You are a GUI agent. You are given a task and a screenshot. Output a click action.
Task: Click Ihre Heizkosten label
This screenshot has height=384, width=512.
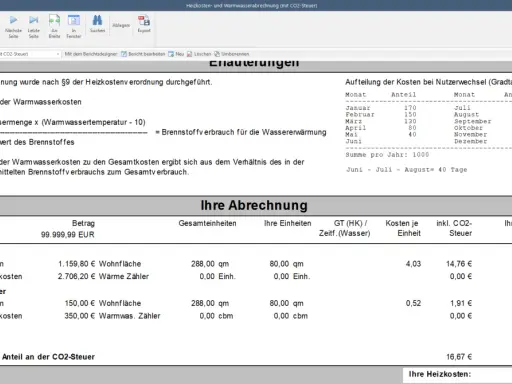coord(440,374)
